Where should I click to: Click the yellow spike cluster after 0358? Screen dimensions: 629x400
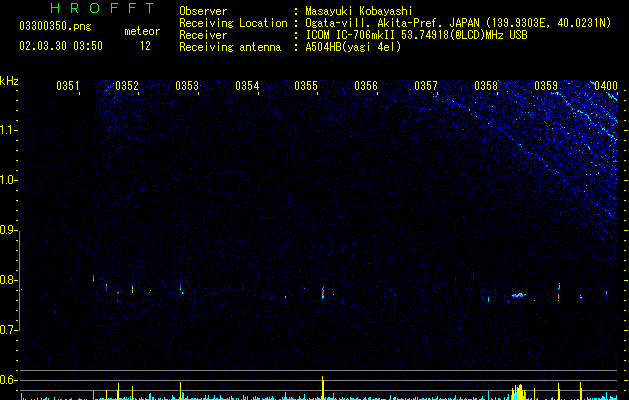519,392
